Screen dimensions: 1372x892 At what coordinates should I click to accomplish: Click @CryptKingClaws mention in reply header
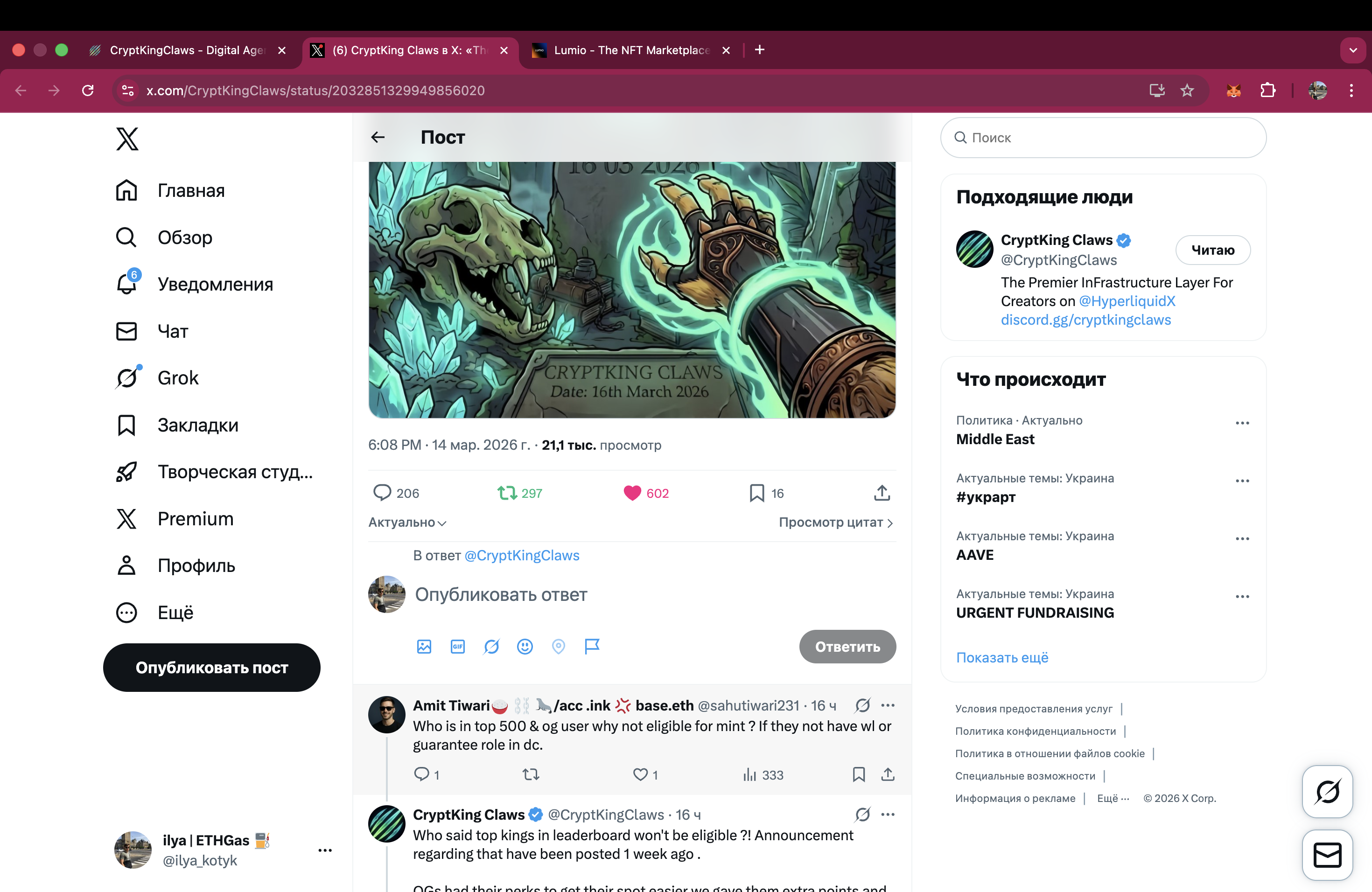coord(522,556)
